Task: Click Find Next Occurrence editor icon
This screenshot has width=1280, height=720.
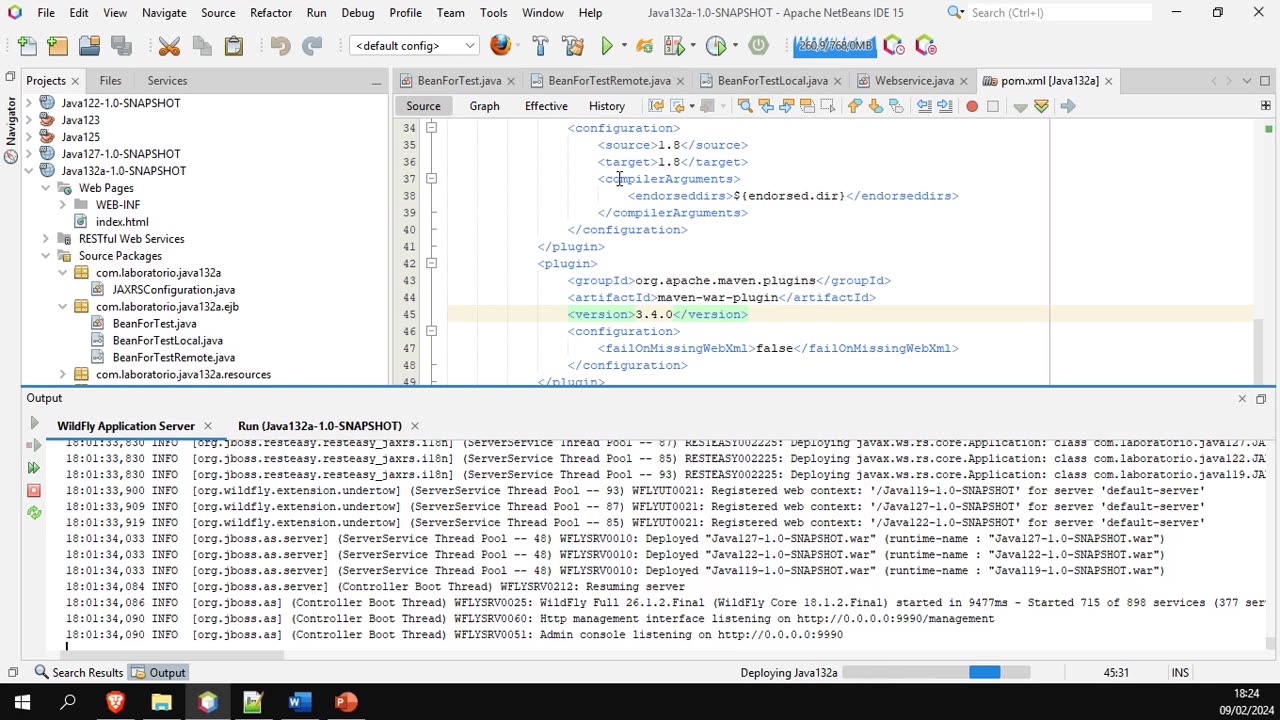Action: [786, 106]
